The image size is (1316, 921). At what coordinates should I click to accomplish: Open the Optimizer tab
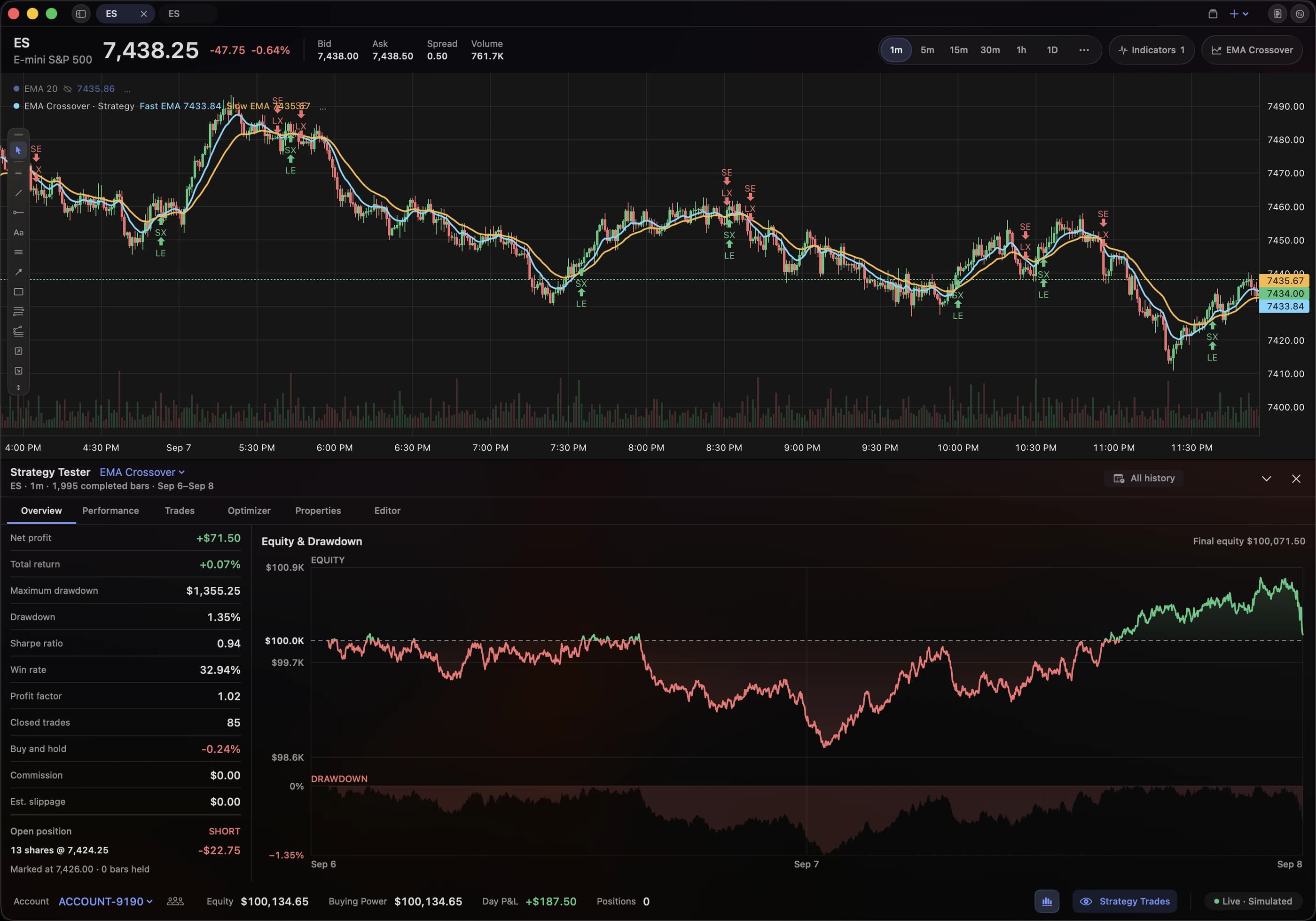tap(249, 511)
